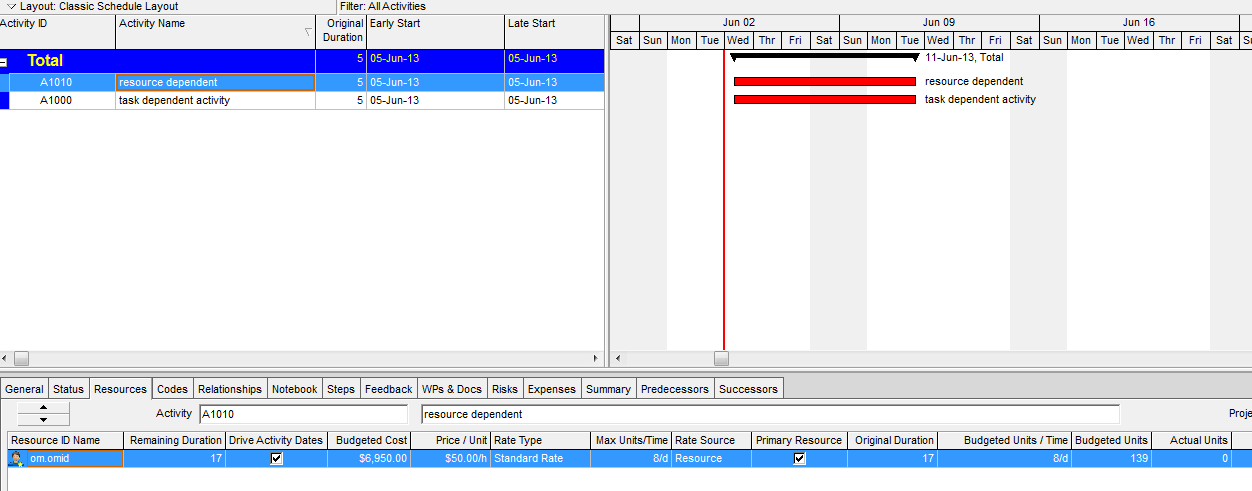Open the Successors tab
Screen dimensions: 1252x491
pos(748,389)
